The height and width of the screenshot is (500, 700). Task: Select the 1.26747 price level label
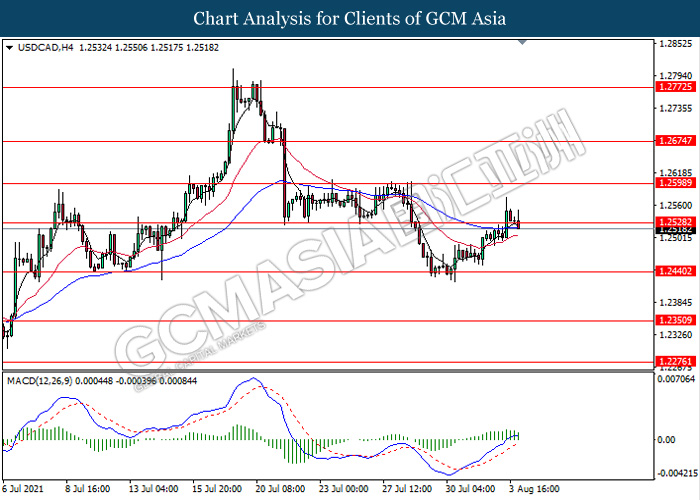pos(676,141)
